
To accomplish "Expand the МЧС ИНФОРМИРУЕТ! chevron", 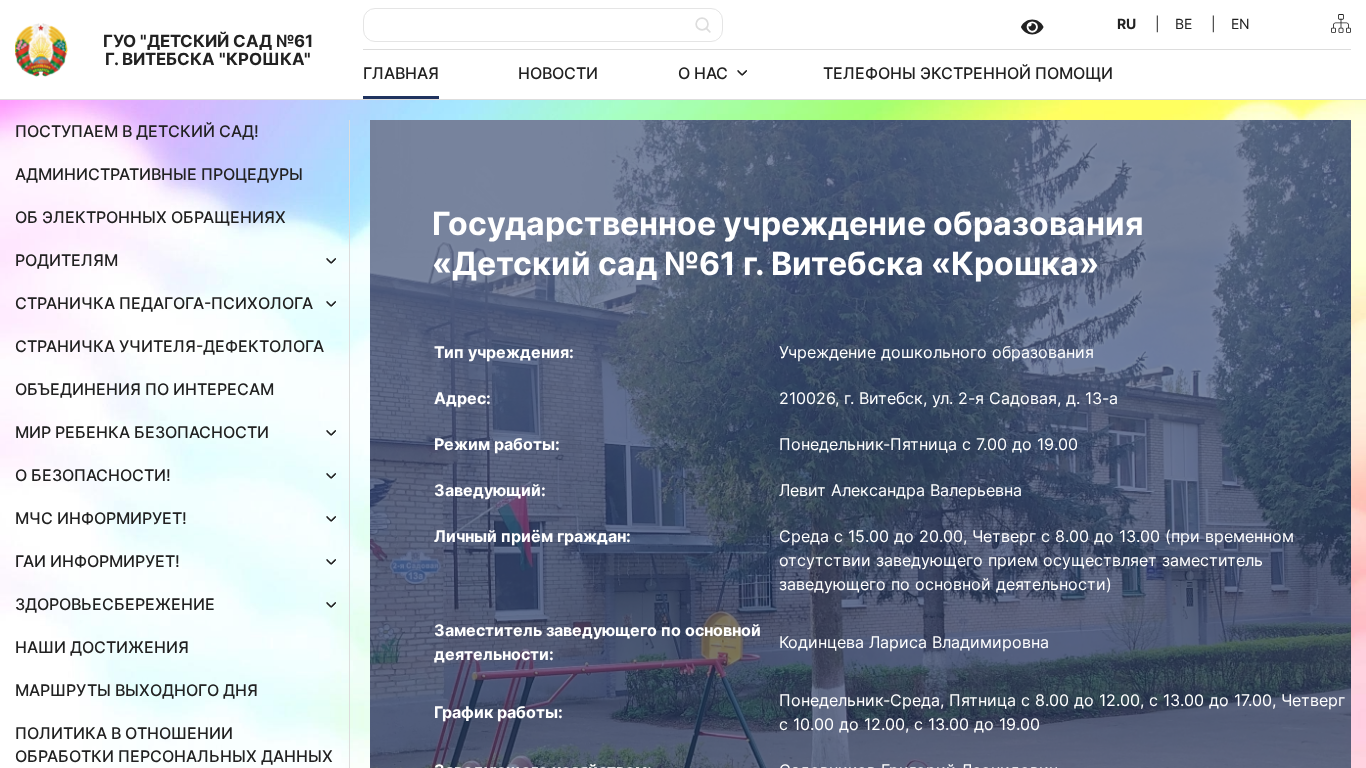I will click(331, 519).
